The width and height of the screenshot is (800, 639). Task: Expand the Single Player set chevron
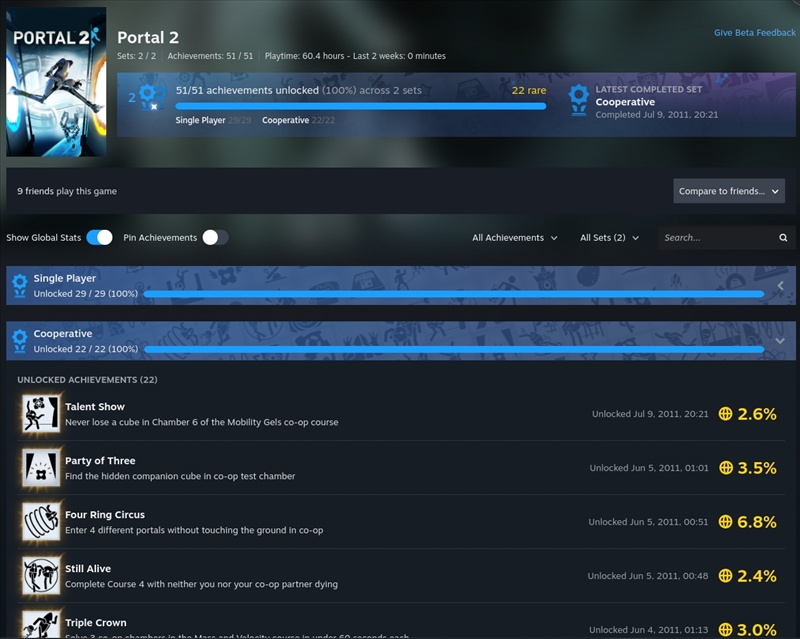780,286
